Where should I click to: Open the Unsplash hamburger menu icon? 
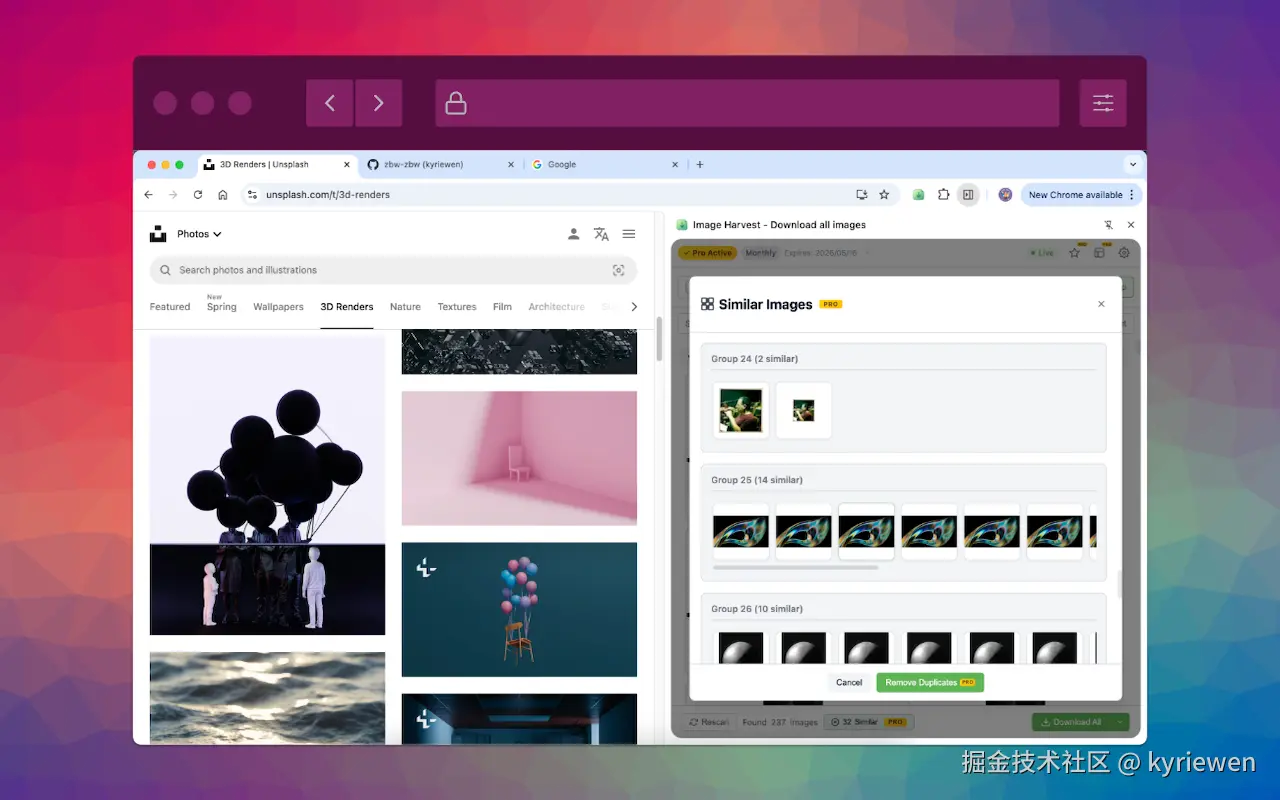629,233
